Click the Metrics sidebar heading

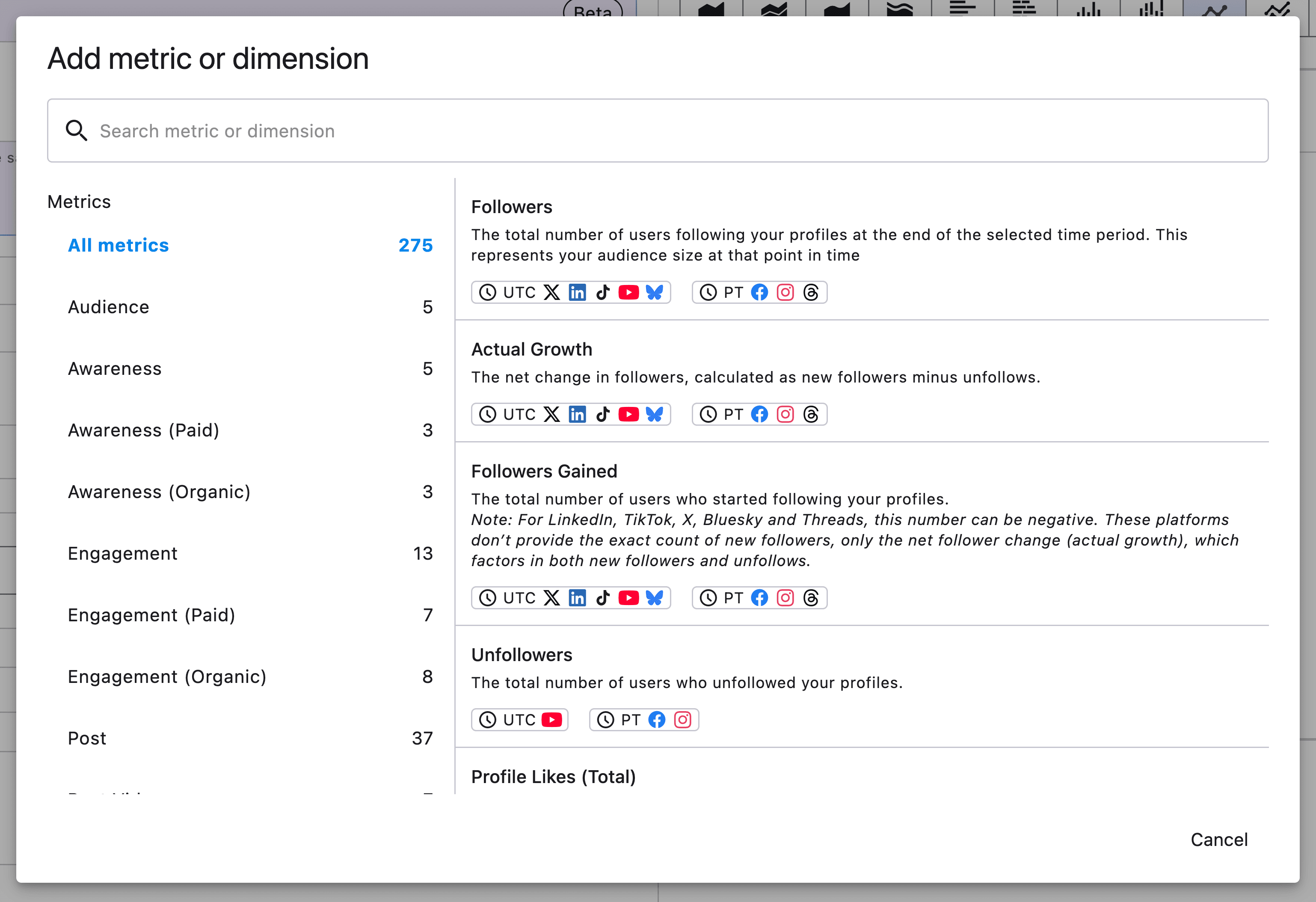[x=79, y=202]
